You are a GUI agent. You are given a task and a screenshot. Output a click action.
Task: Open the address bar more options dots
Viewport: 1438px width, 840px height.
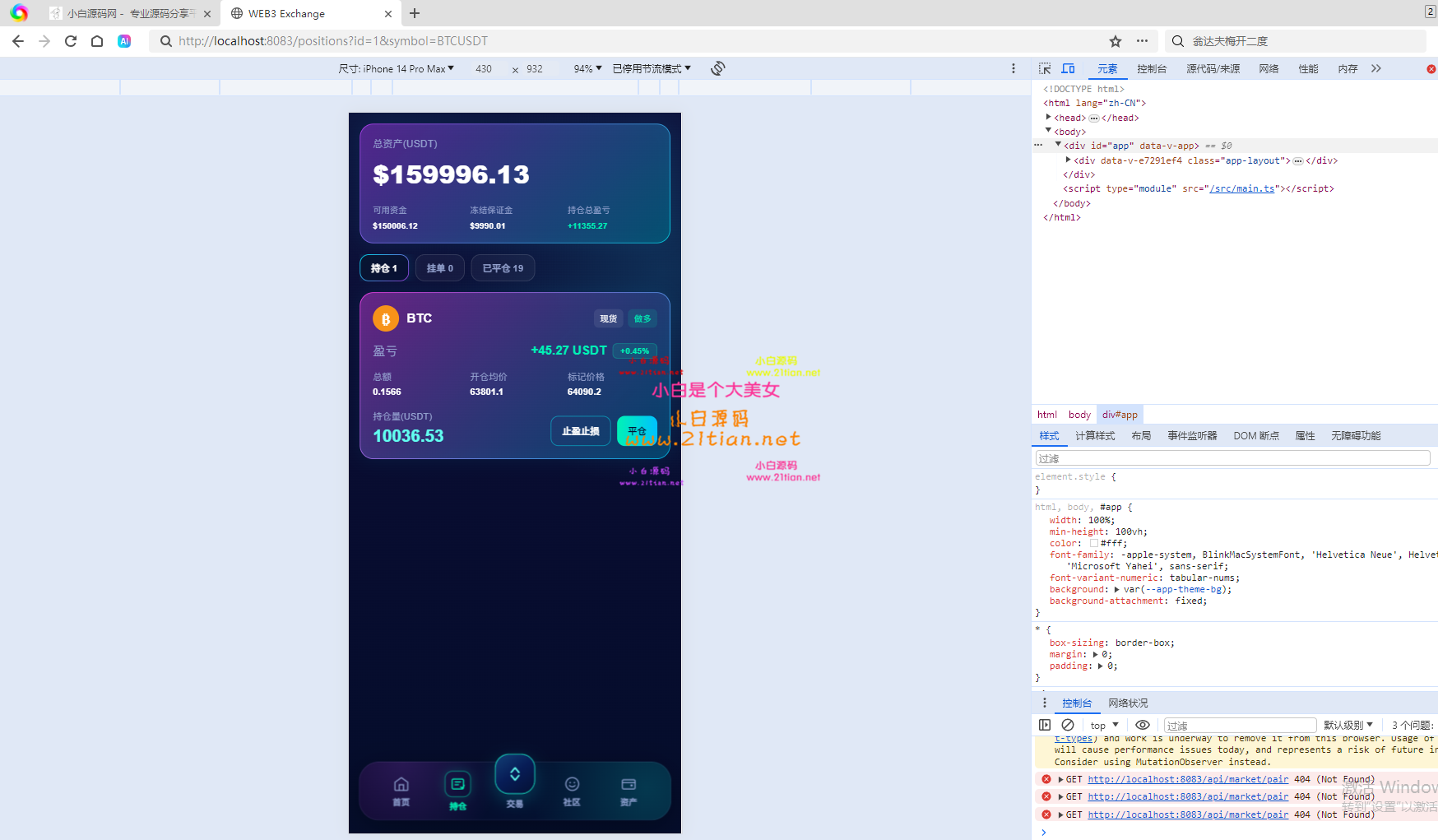coord(1142,41)
